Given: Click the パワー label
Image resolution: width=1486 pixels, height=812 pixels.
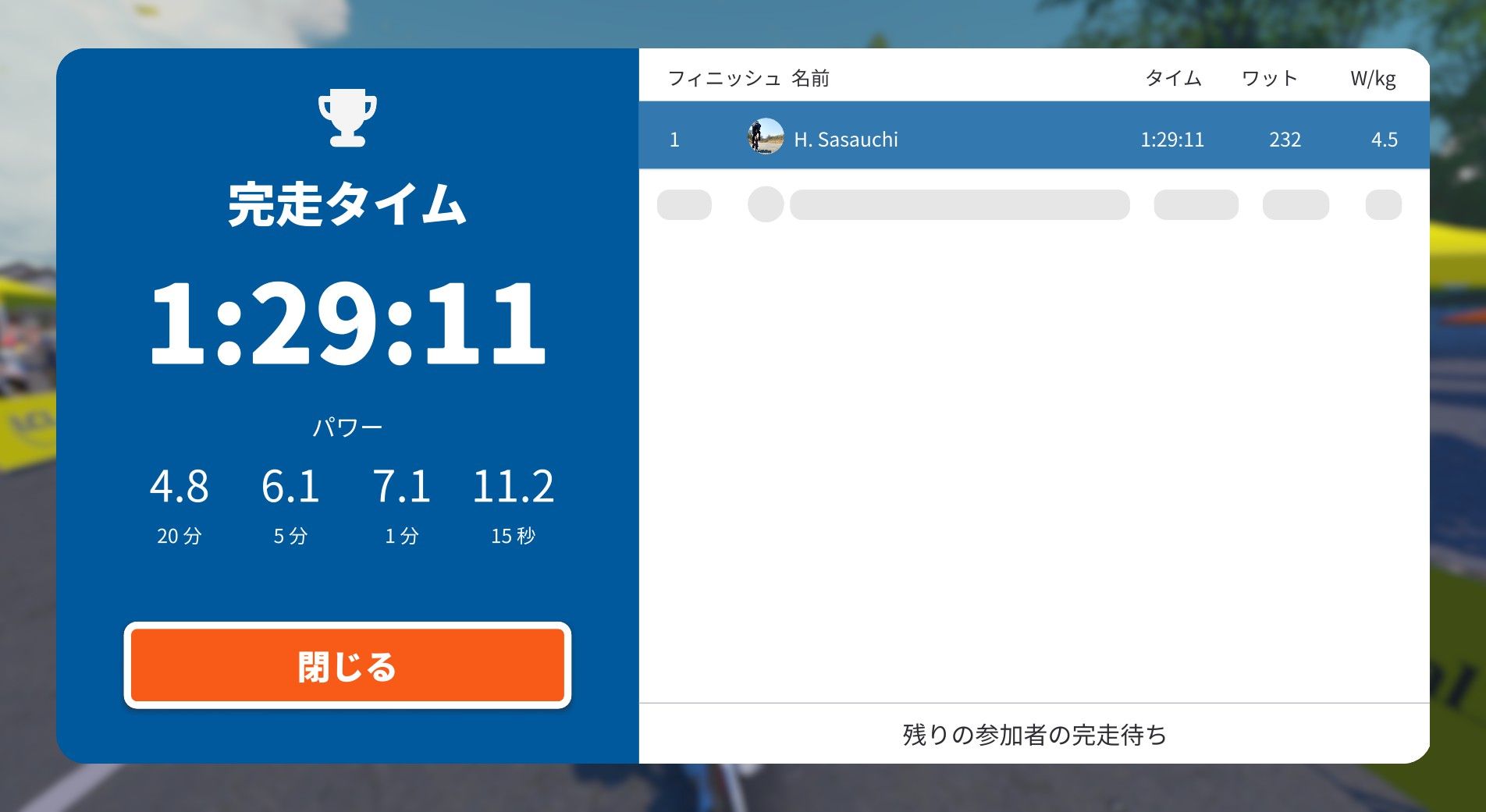Looking at the screenshot, I should click(x=347, y=427).
